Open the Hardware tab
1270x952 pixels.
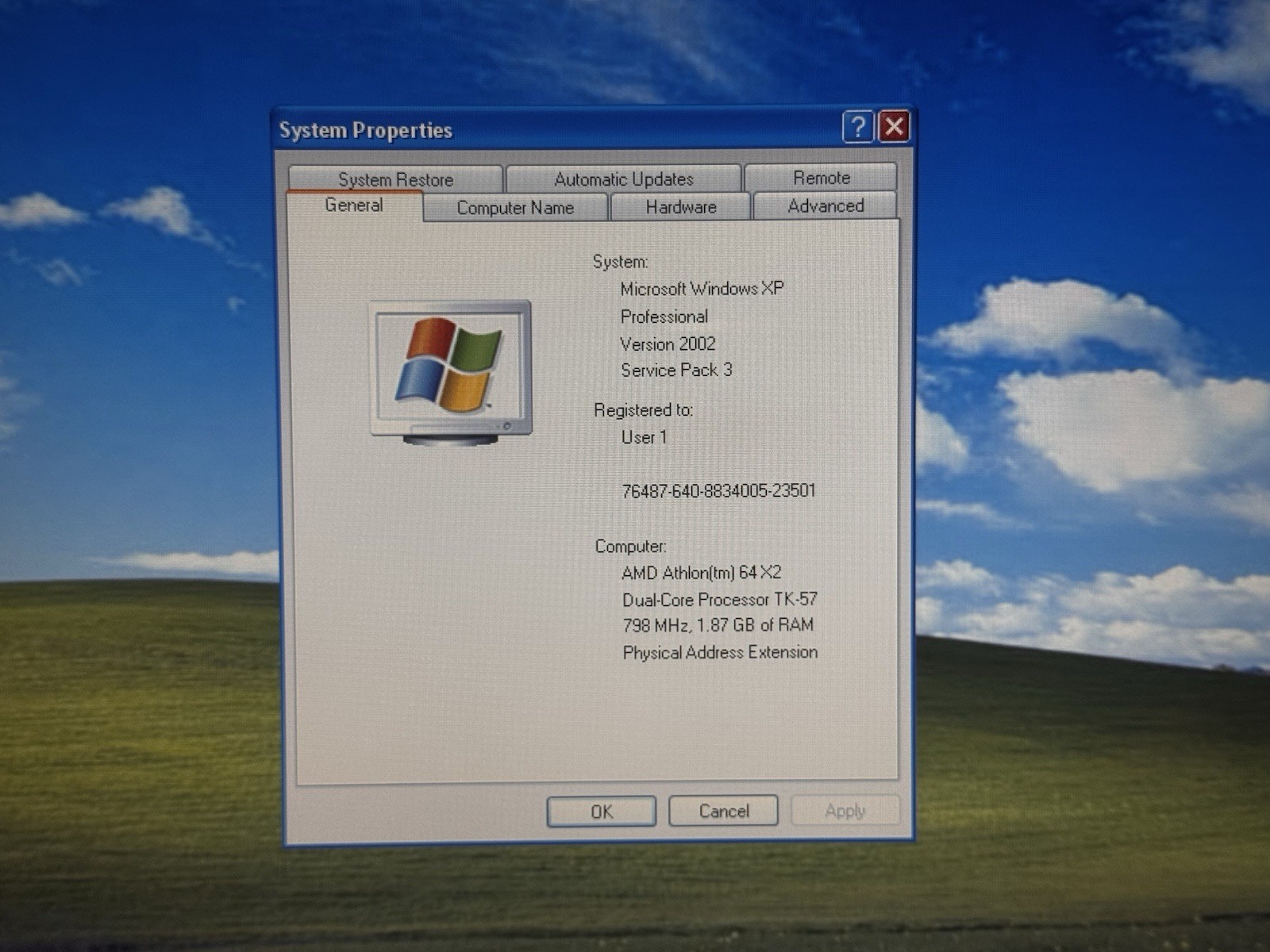[681, 206]
